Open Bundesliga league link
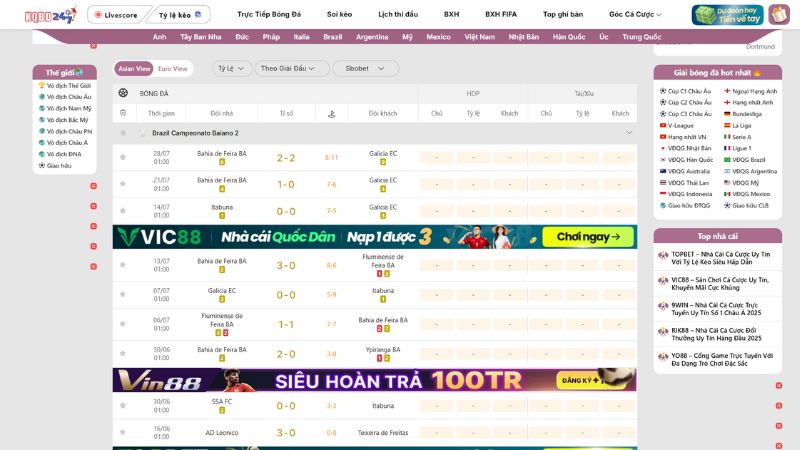 pos(743,114)
